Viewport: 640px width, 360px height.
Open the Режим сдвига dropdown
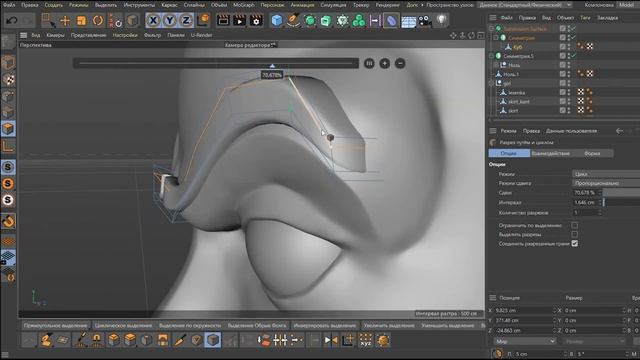pyautogui.click(x=606, y=183)
